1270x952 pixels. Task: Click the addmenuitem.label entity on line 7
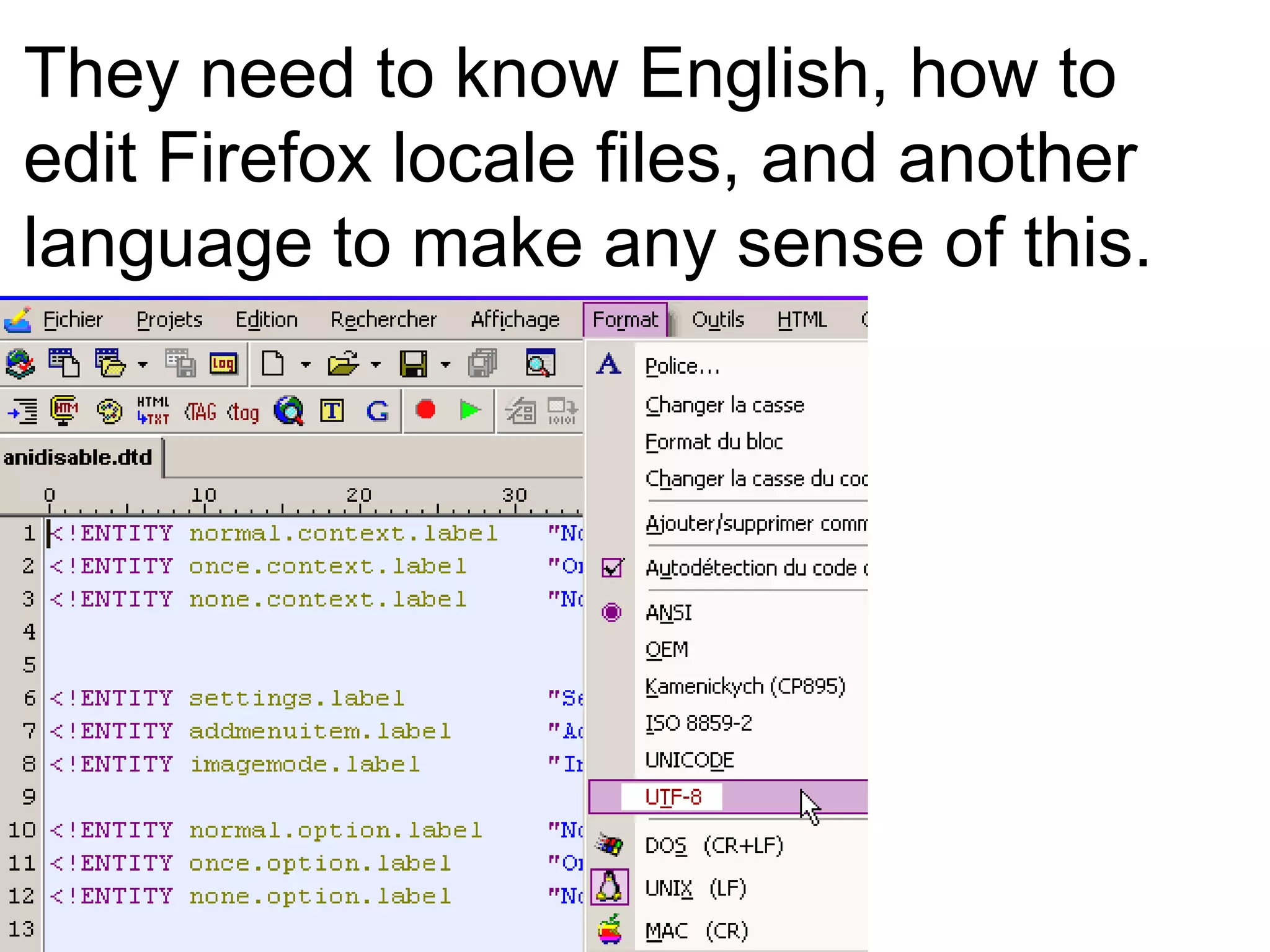pyautogui.click(x=321, y=731)
